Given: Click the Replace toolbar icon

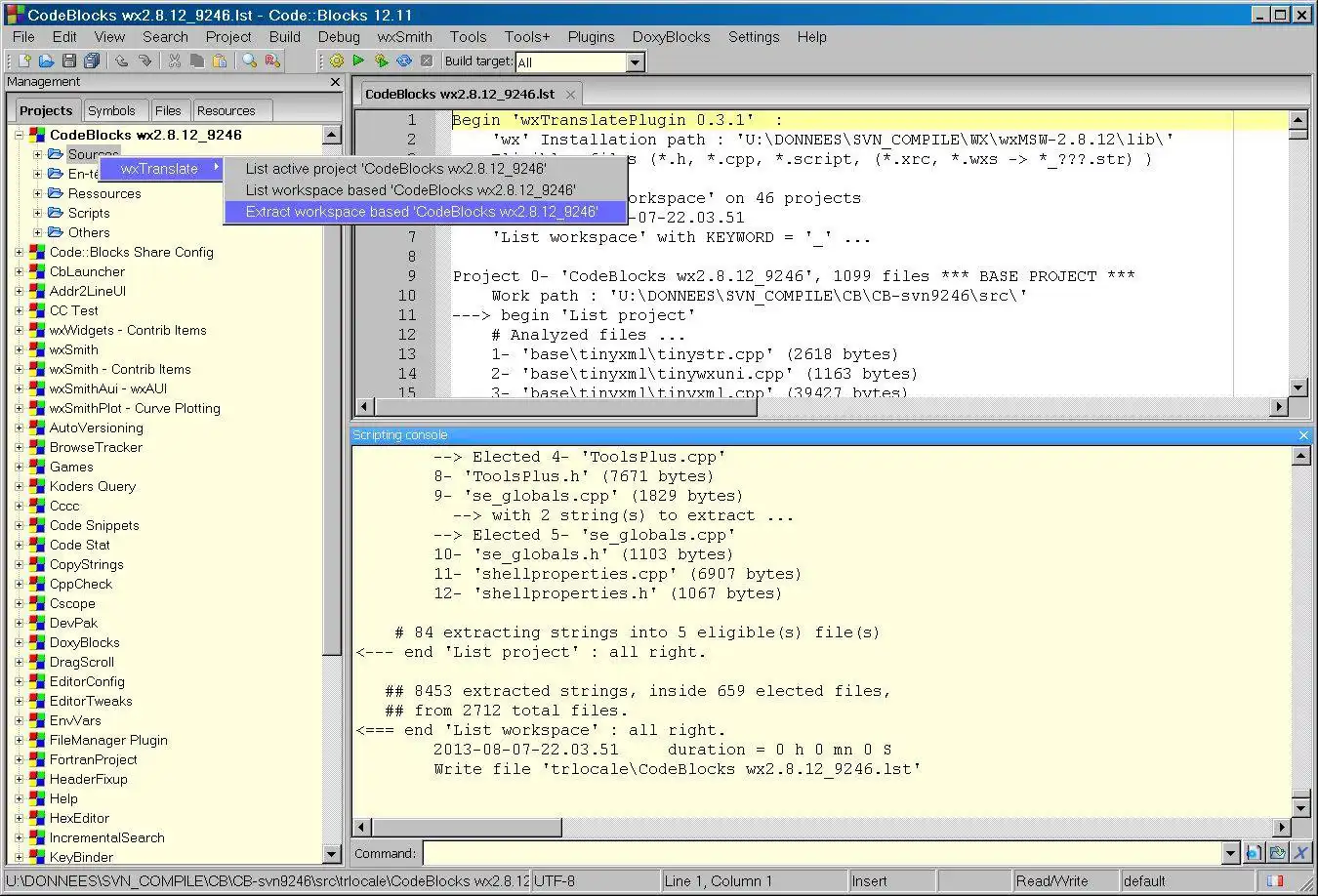Looking at the screenshot, I should click(x=272, y=61).
